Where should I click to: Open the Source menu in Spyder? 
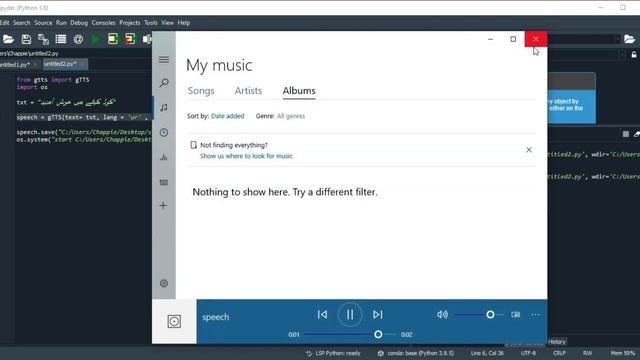(43, 23)
